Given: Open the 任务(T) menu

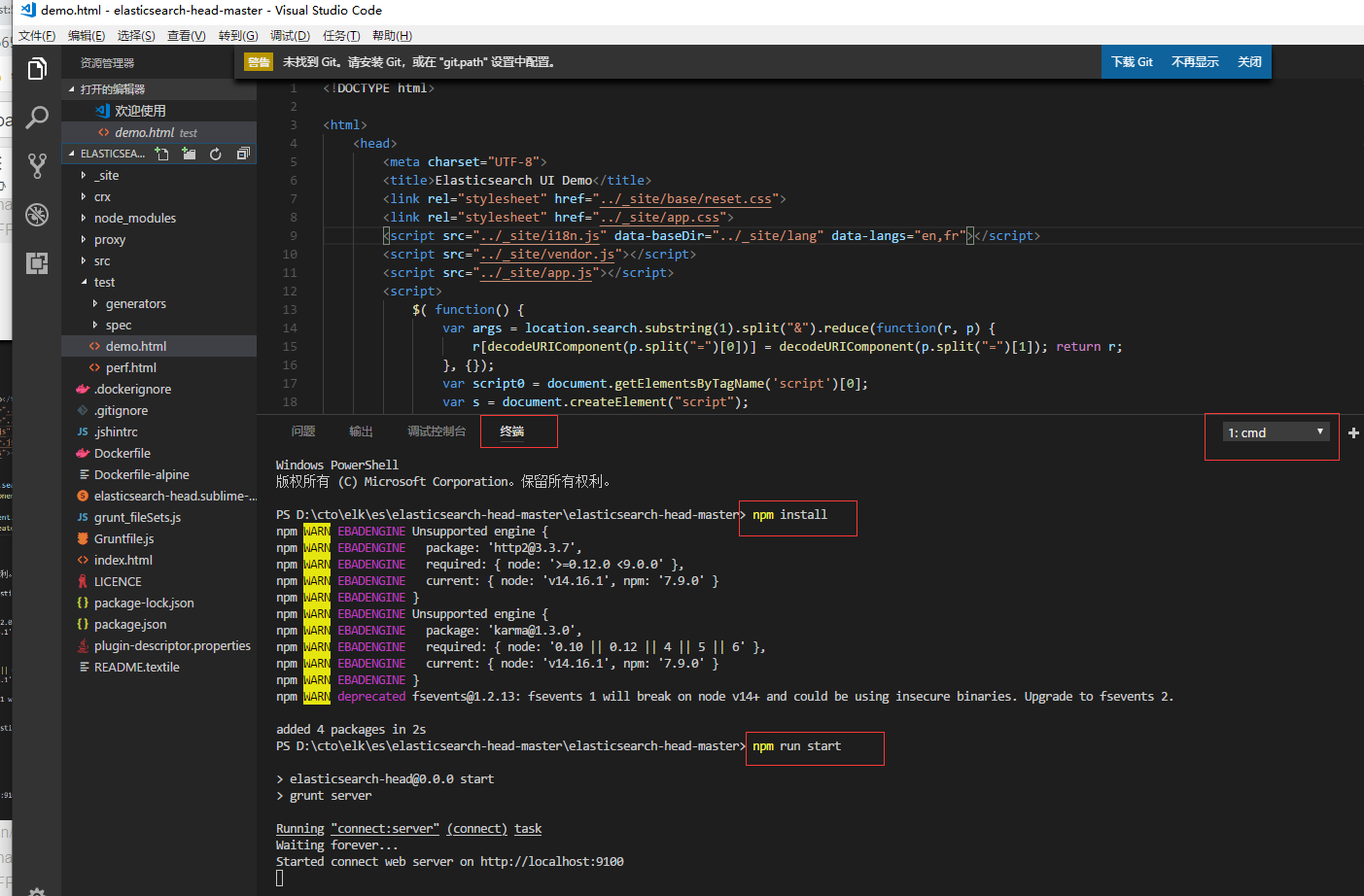Looking at the screenshot, I should click(341, 35).
